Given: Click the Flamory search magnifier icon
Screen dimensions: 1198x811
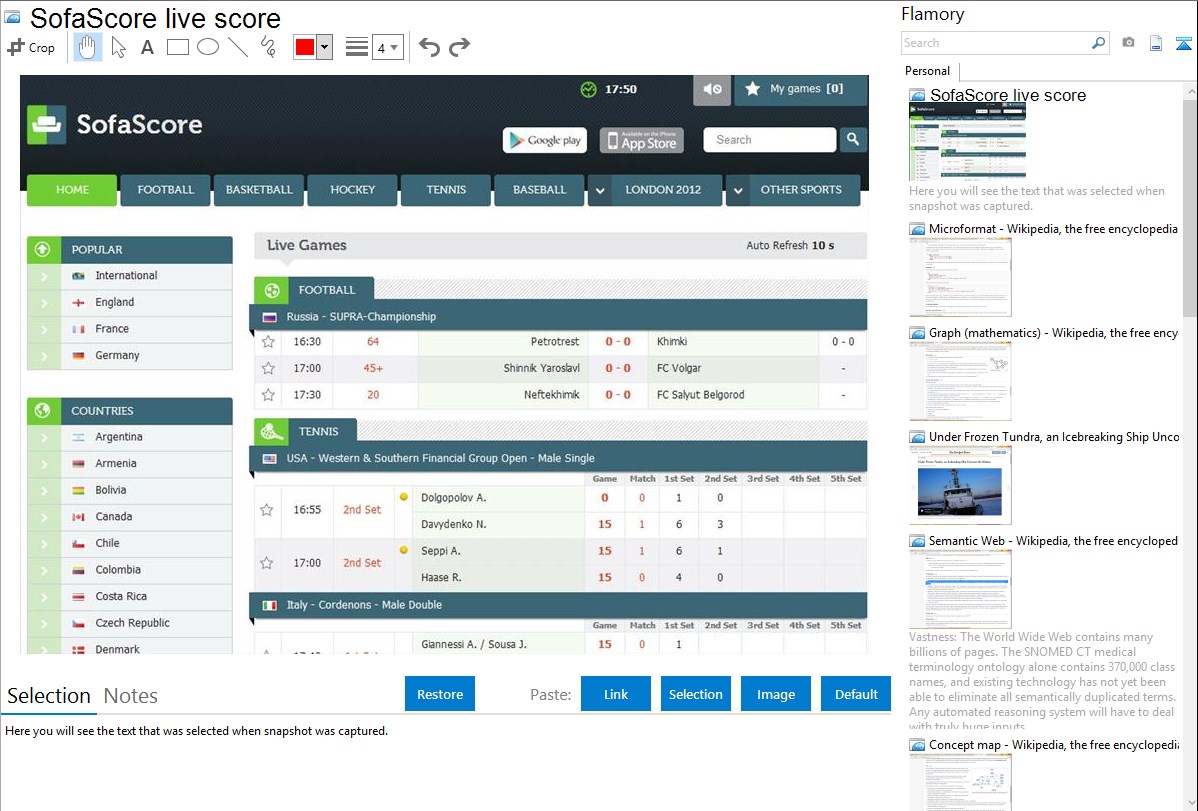Looking at the screenshot, I should click(1098, 43).
